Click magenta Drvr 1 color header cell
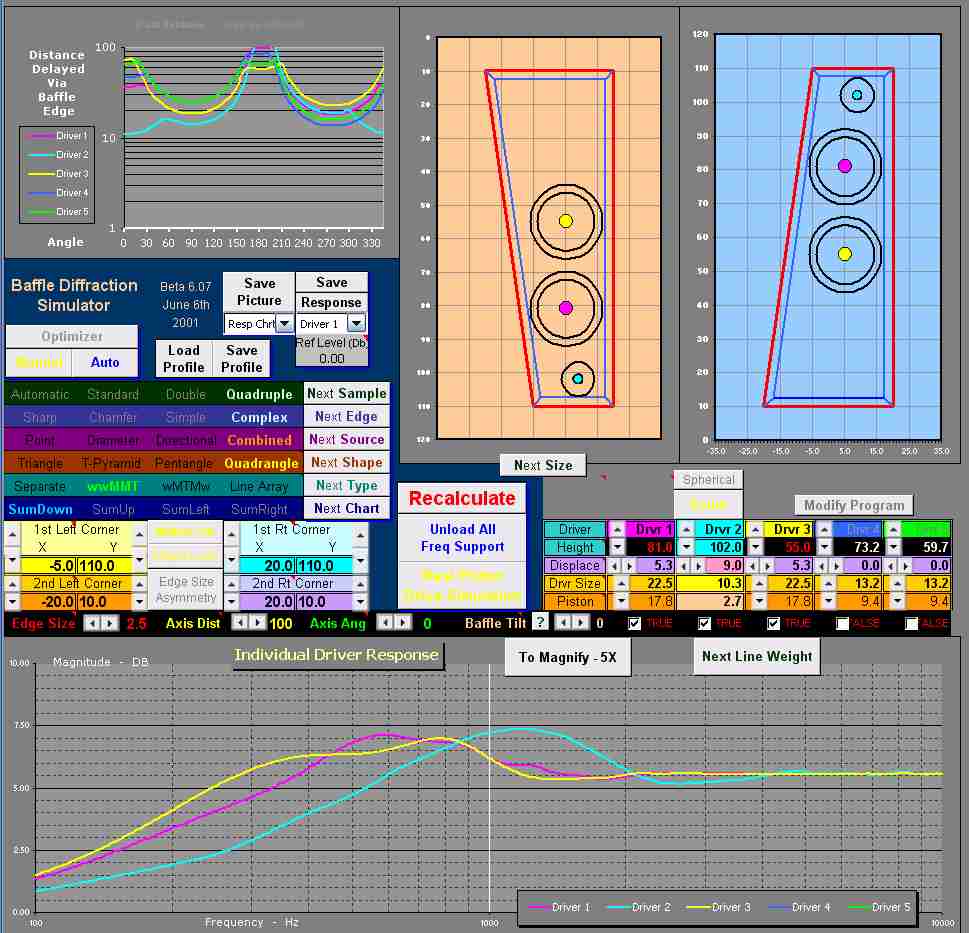 click(649, 530)
